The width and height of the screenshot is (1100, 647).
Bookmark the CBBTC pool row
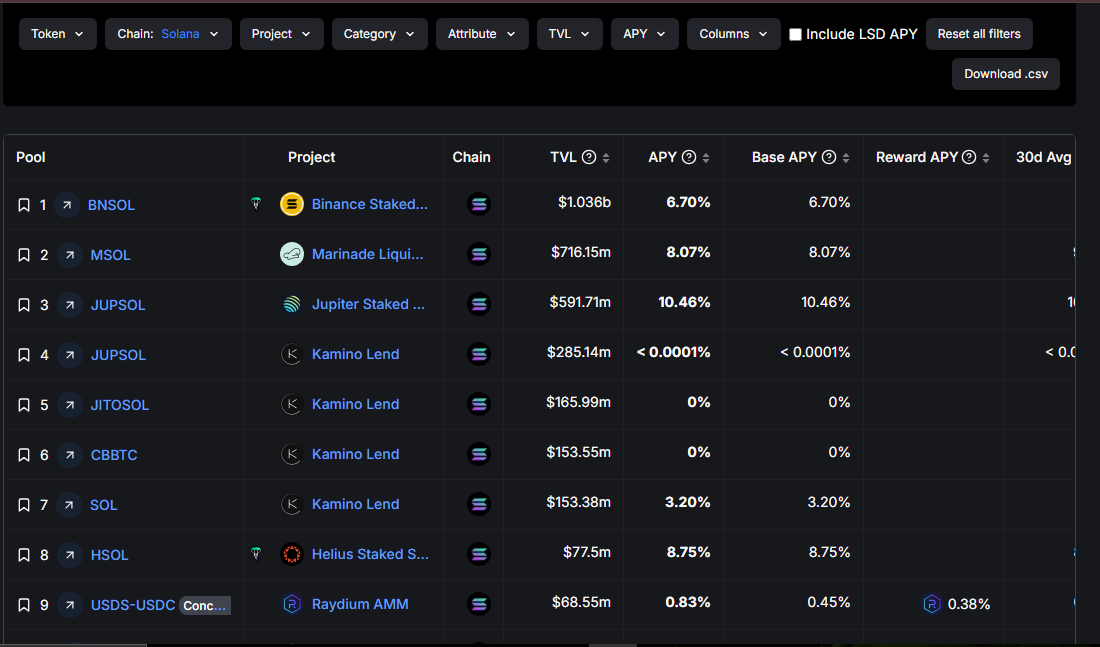click(x=24, y=455)
